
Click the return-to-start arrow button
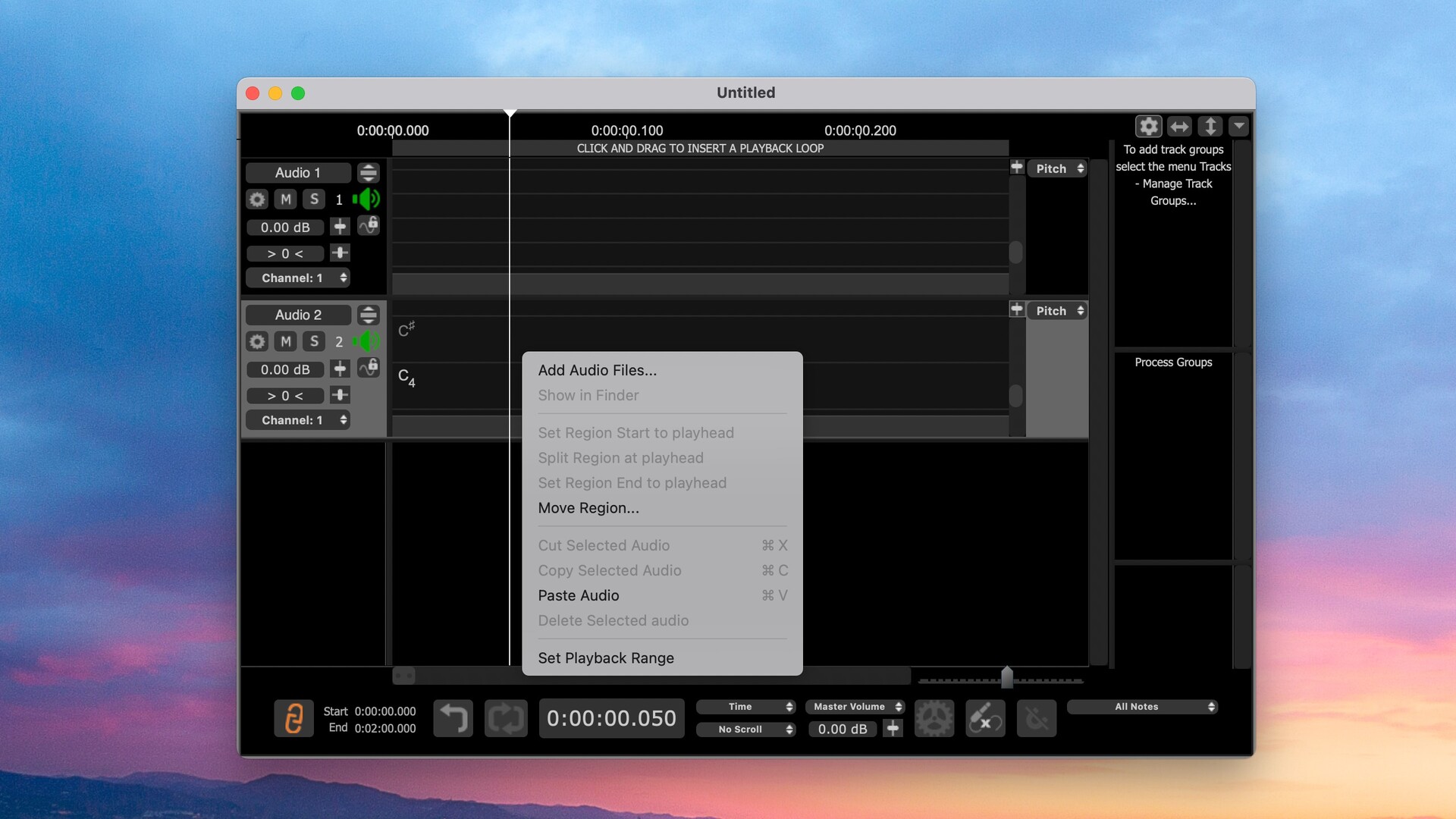point(453,718)
